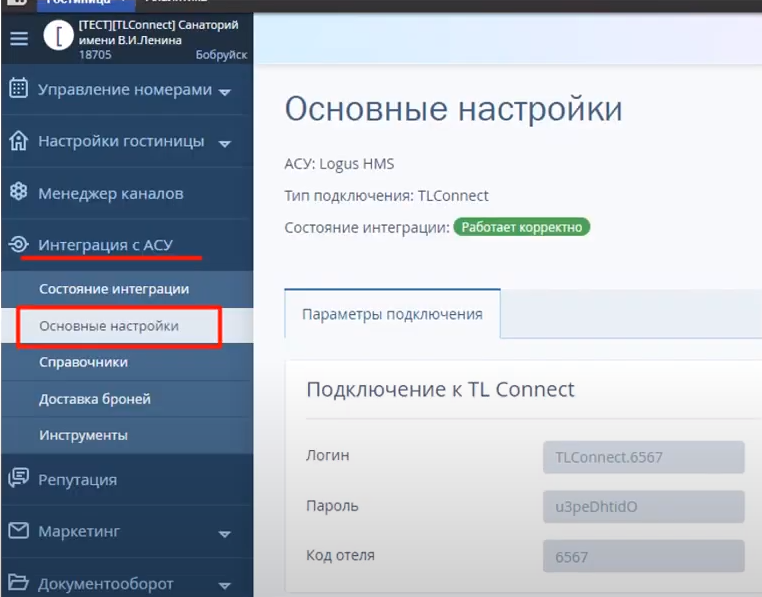Click the Работает корректно status badge
Image resolution: width=762 pixels, height=597 pixels.
click(x=522, y=227)
